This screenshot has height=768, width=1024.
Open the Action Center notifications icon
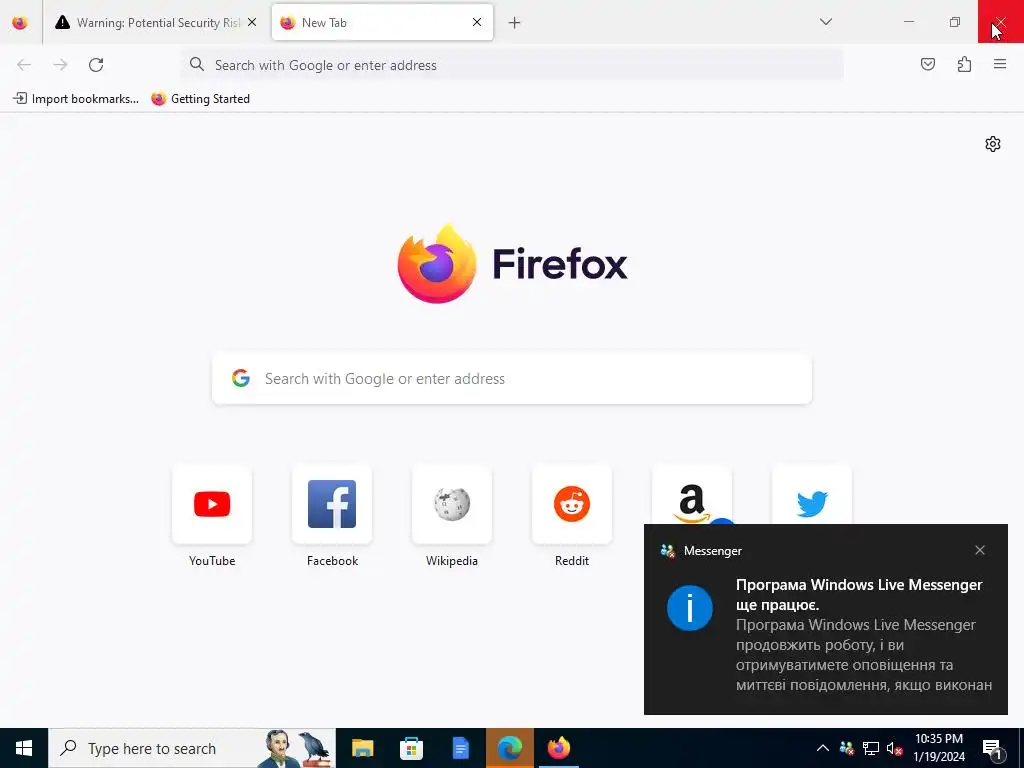click(x=993, y=749)
